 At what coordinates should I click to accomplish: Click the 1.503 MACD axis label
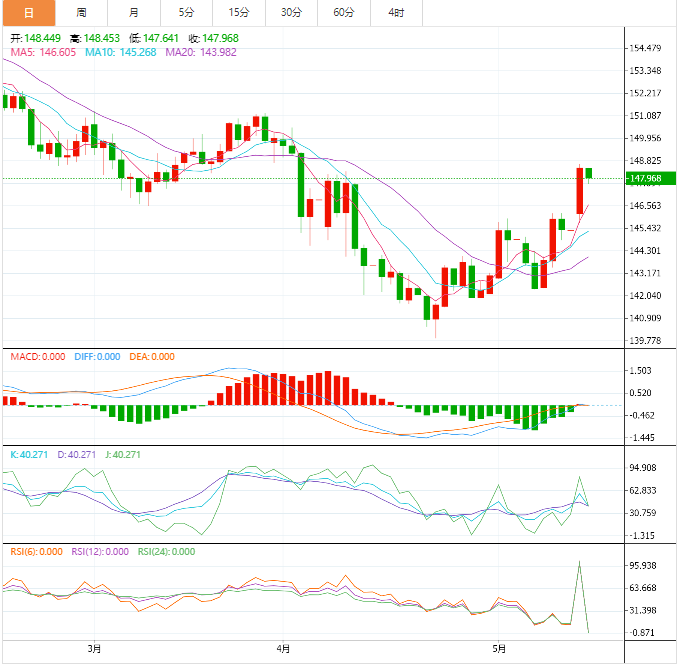coord(640,371)
